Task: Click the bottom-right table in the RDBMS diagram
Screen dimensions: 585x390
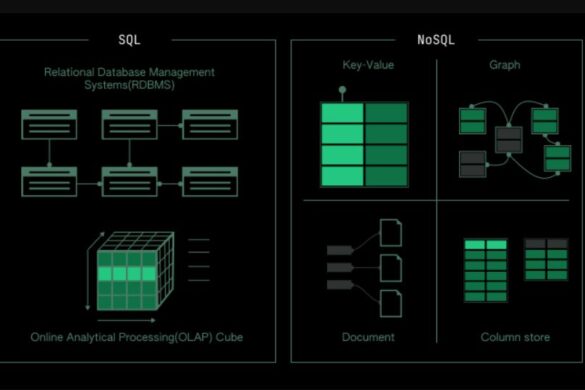Action: (210, 182)
